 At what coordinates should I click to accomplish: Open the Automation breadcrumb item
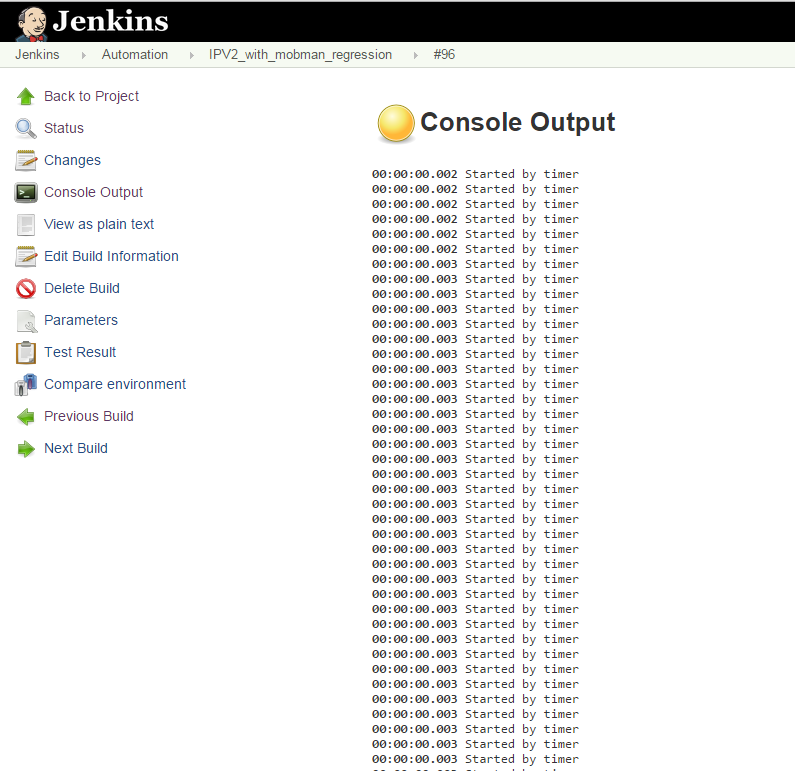coord(135,55)
